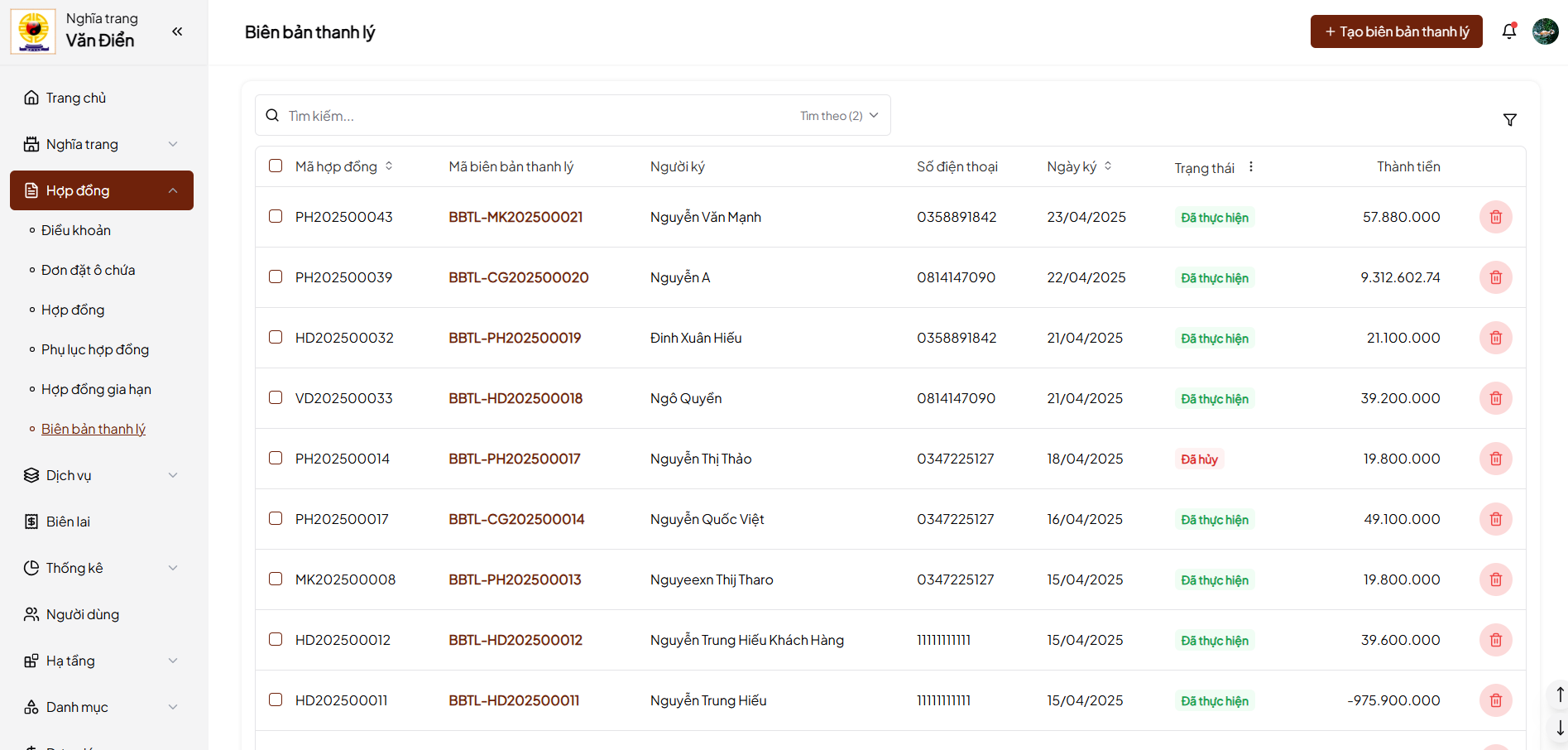This screenshot has height=750, width=1568.
Task: Expand the Nghĩa trang menu
Action: (x=101, y=144)
